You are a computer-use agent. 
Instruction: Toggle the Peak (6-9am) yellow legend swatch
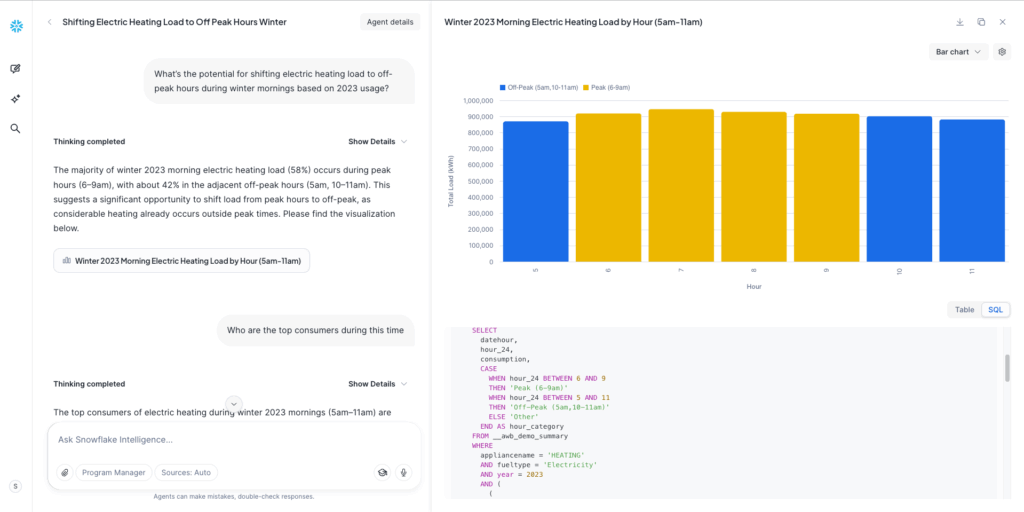click(587, 88)
